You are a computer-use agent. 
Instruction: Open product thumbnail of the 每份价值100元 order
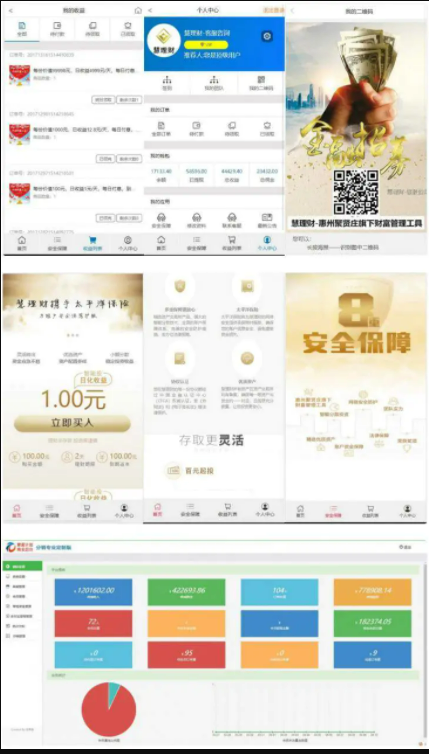click(19, 193)
